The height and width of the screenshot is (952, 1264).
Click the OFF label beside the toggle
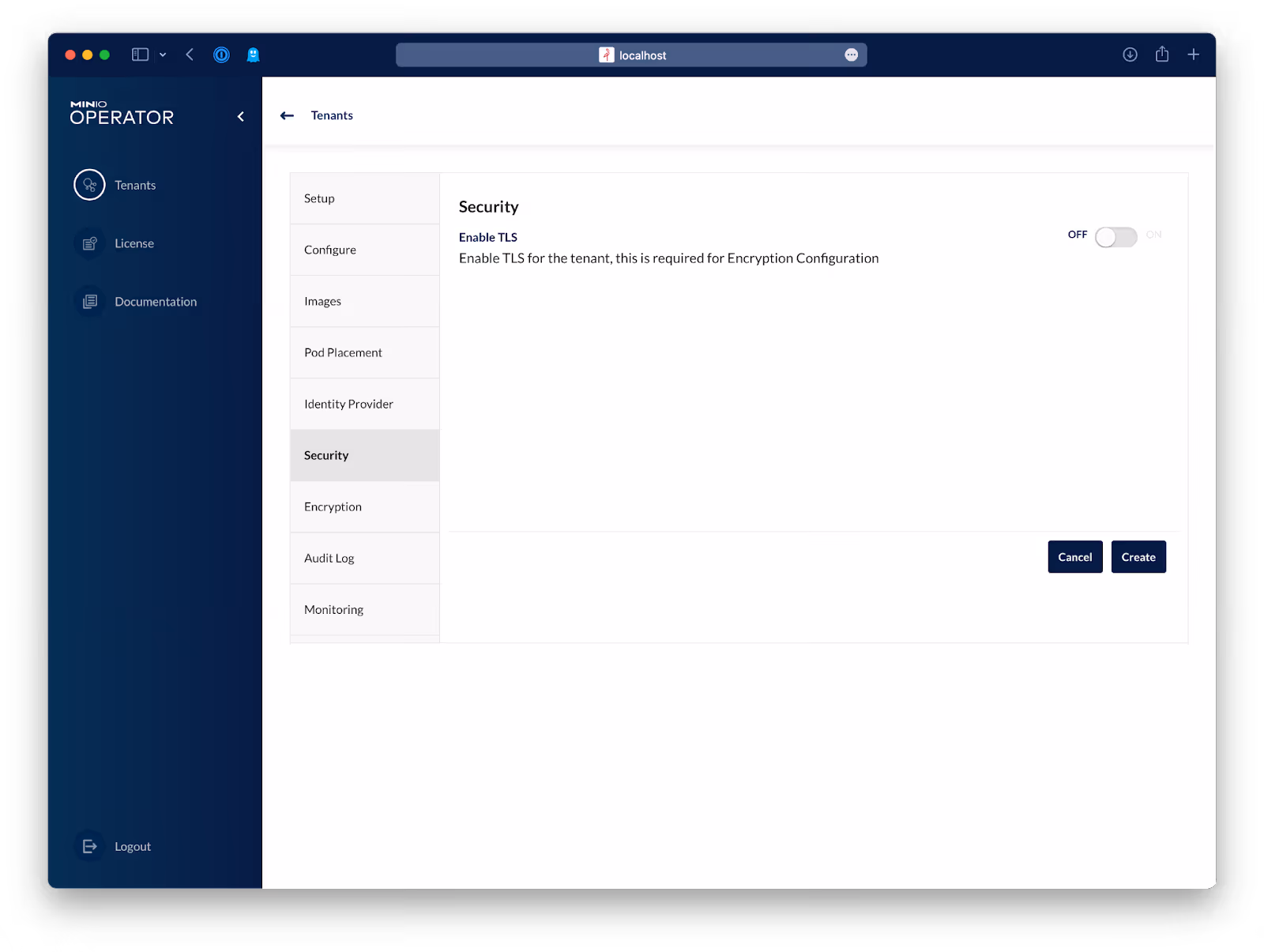(1077, 235)
